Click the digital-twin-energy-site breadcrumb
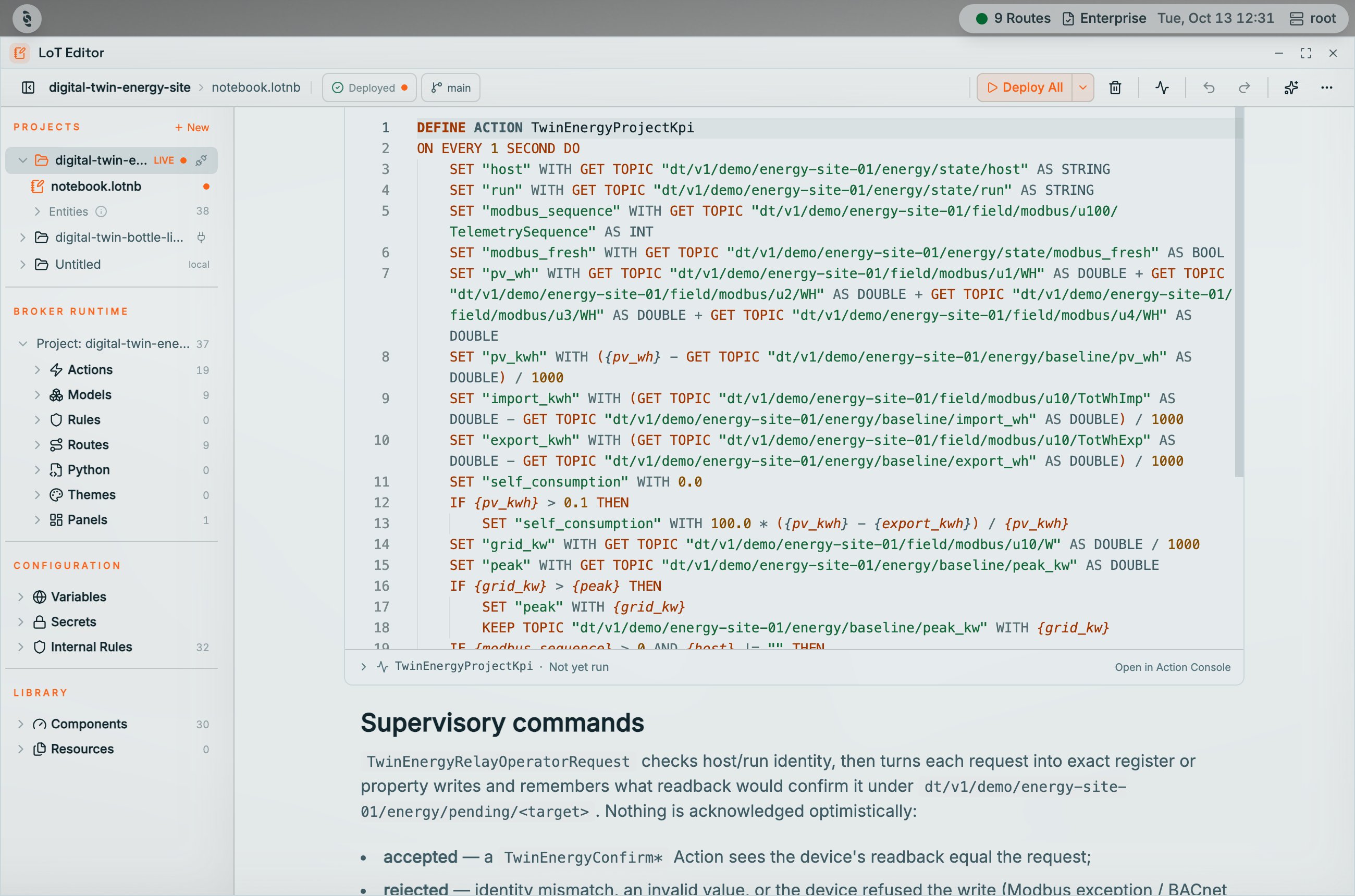1355x896 pixels. [119, 88]
